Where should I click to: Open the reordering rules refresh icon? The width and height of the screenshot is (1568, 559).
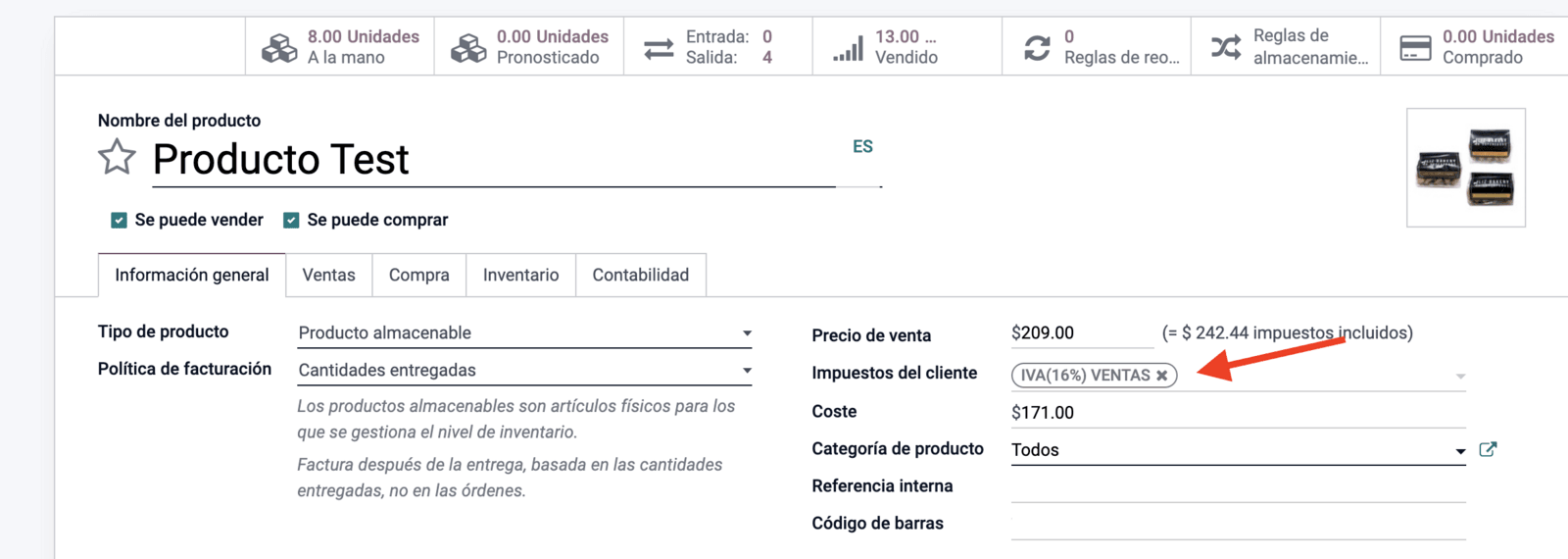[x=1037, y=47]
